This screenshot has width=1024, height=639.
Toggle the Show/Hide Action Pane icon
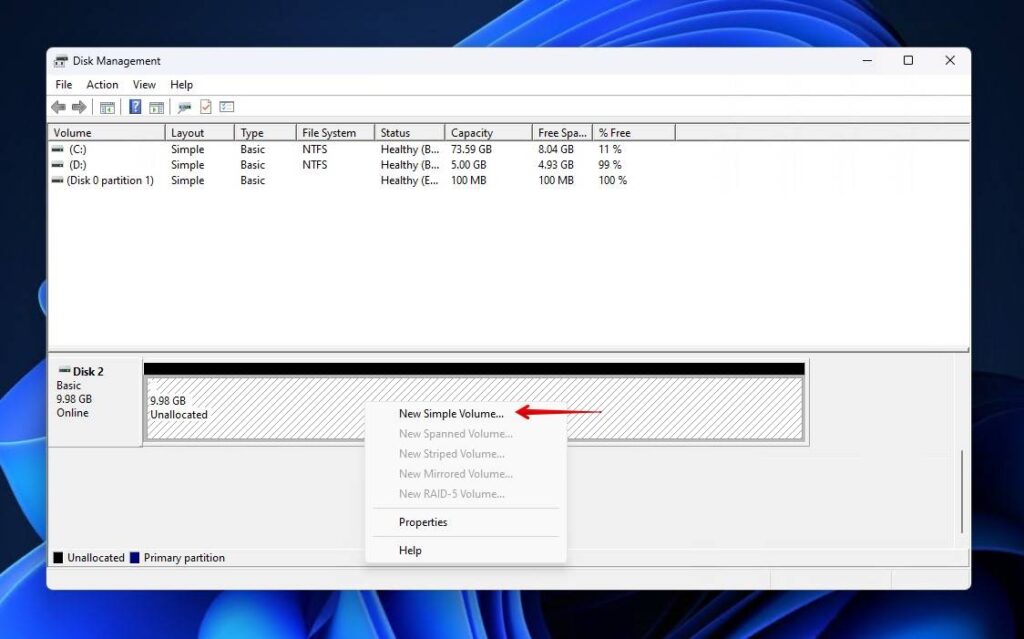tap(156, 107)
